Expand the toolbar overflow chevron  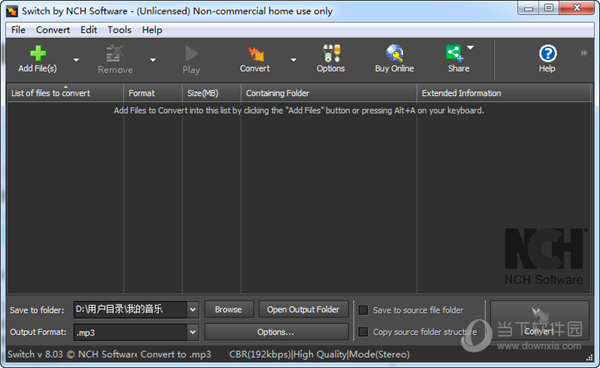pos(584,53)
